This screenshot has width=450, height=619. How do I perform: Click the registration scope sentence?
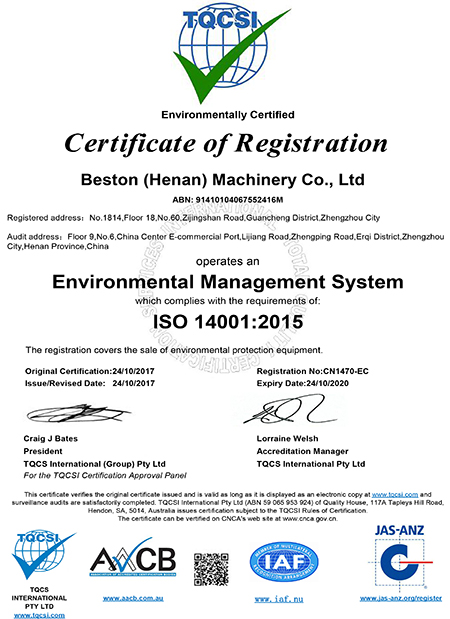coord(174,350)
